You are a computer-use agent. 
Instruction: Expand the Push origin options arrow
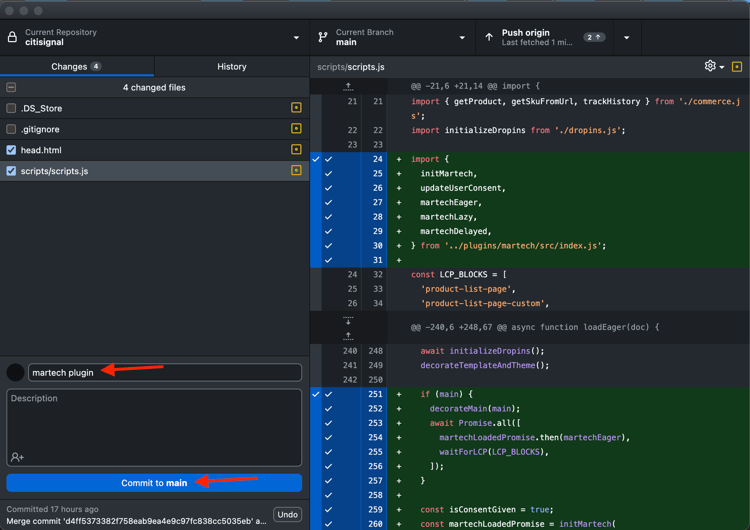pos(627,38)
